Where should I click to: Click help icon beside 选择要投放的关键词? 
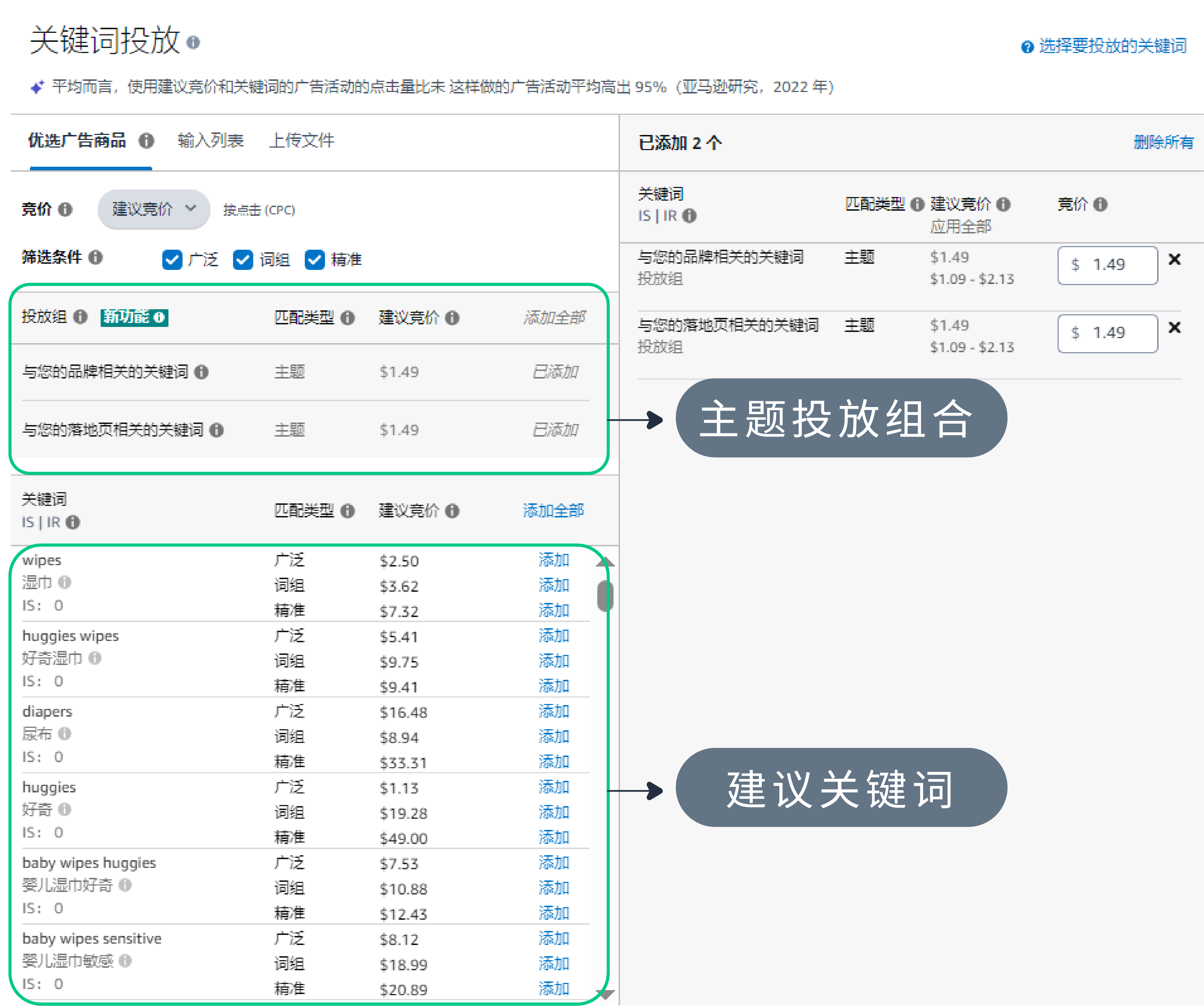coord(1027,47)
